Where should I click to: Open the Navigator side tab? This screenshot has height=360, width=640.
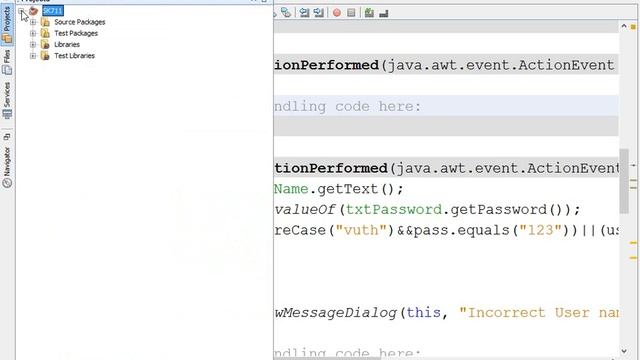click(7, 167)
